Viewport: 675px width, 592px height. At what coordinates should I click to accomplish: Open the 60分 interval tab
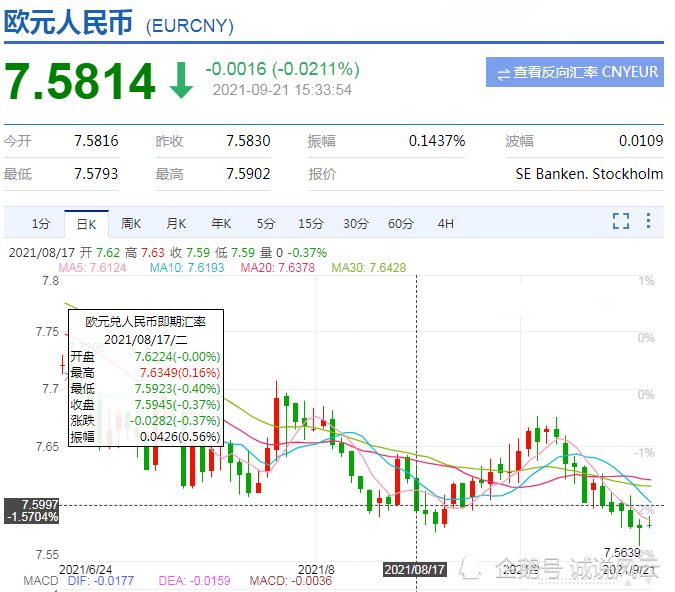pyautogui.click(x=401, y=224)
